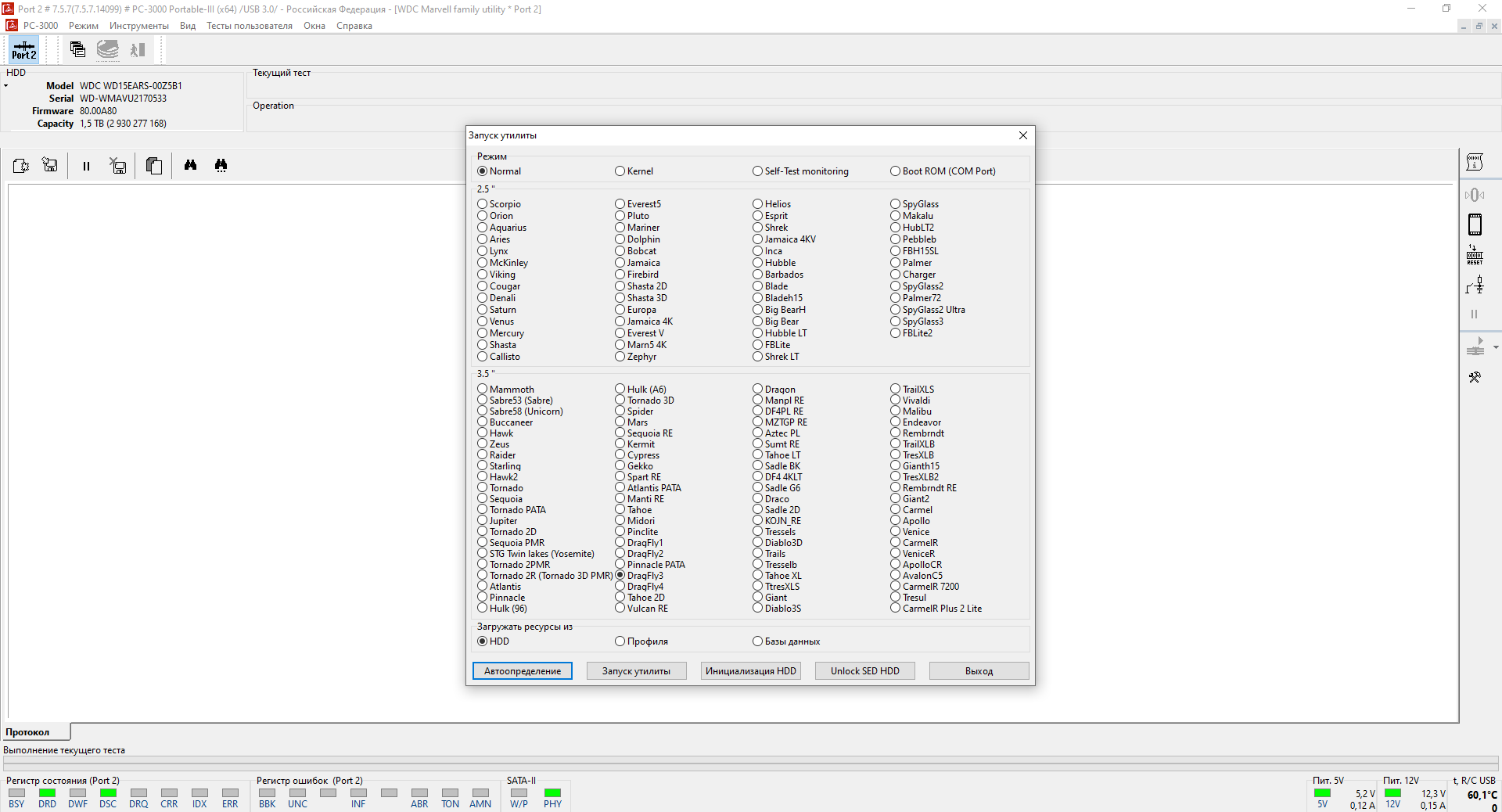
Task: Select the Zephyr family option
Action: point(636,357)
